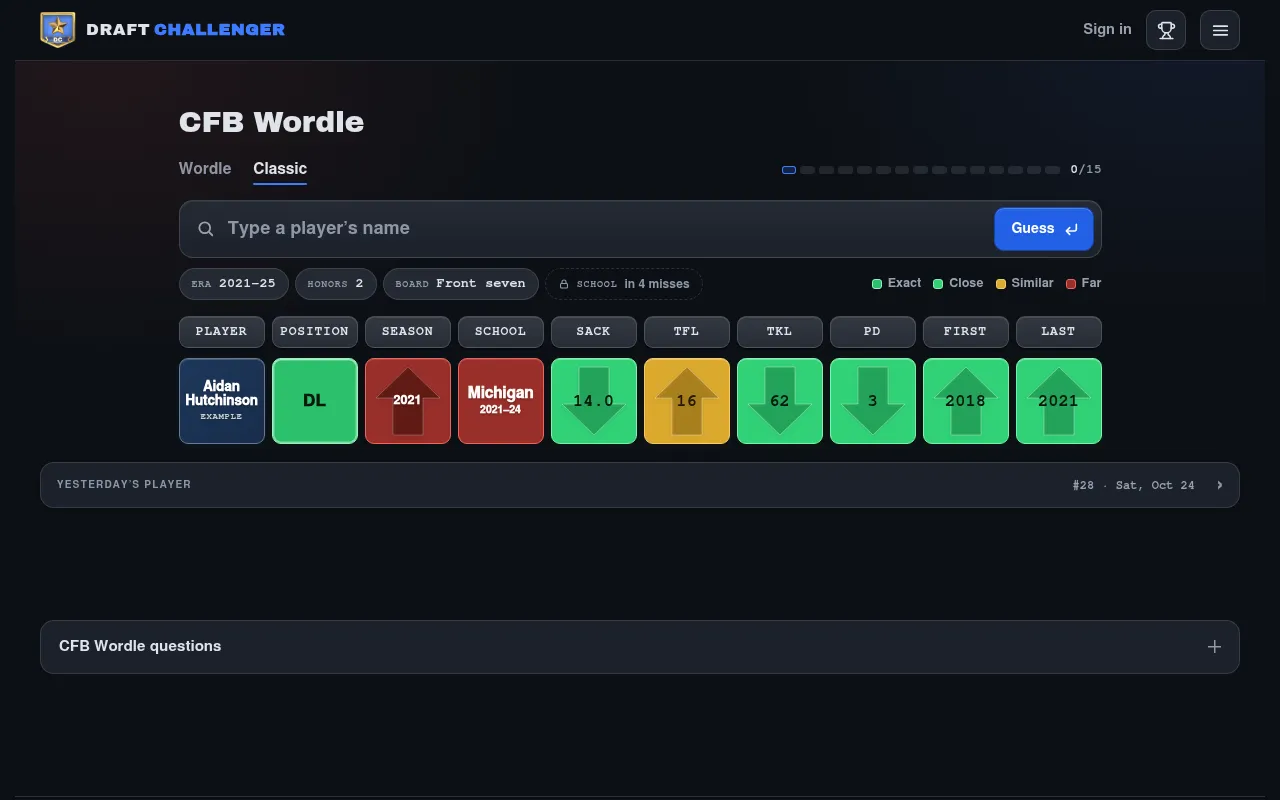Expand Yesterday's Player chevron
1280x800 pixels.
(x=1220, y=485)
